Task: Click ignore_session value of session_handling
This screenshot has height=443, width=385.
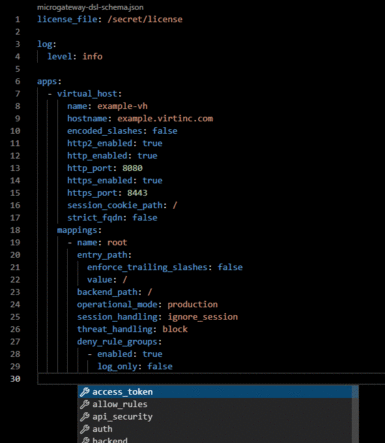Action: (203, 317)
